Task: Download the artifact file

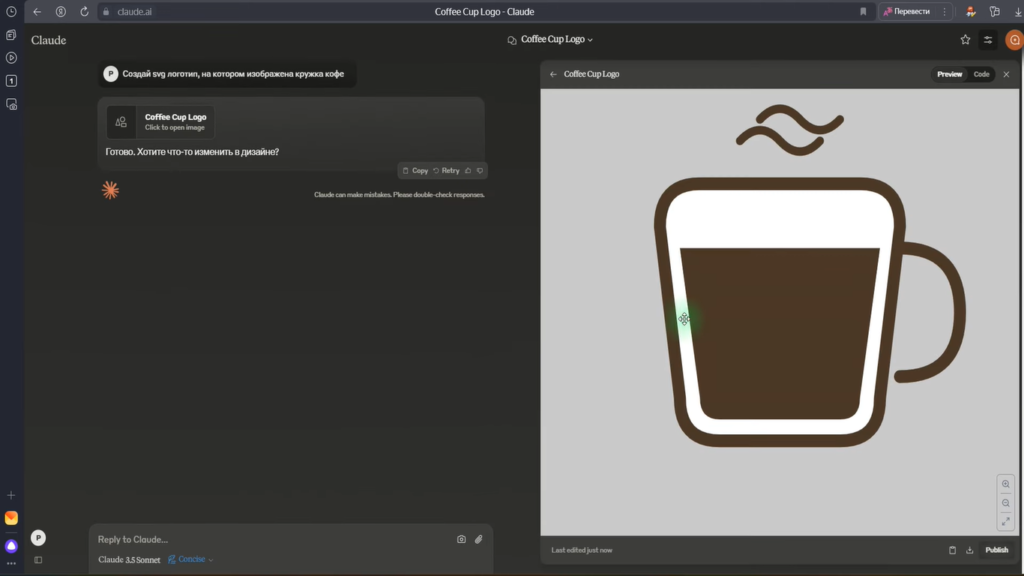Action: tap(969, 550)
